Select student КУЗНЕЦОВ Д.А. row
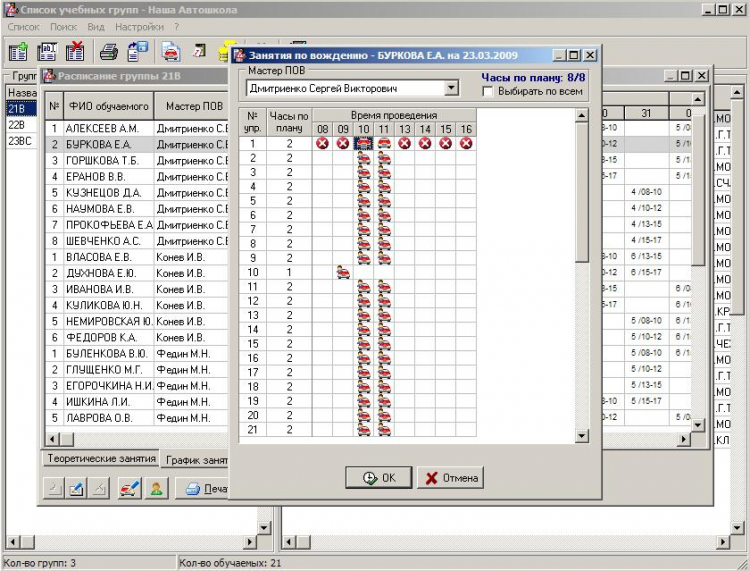The image size is (750, 571). click(x=137, y=192)
